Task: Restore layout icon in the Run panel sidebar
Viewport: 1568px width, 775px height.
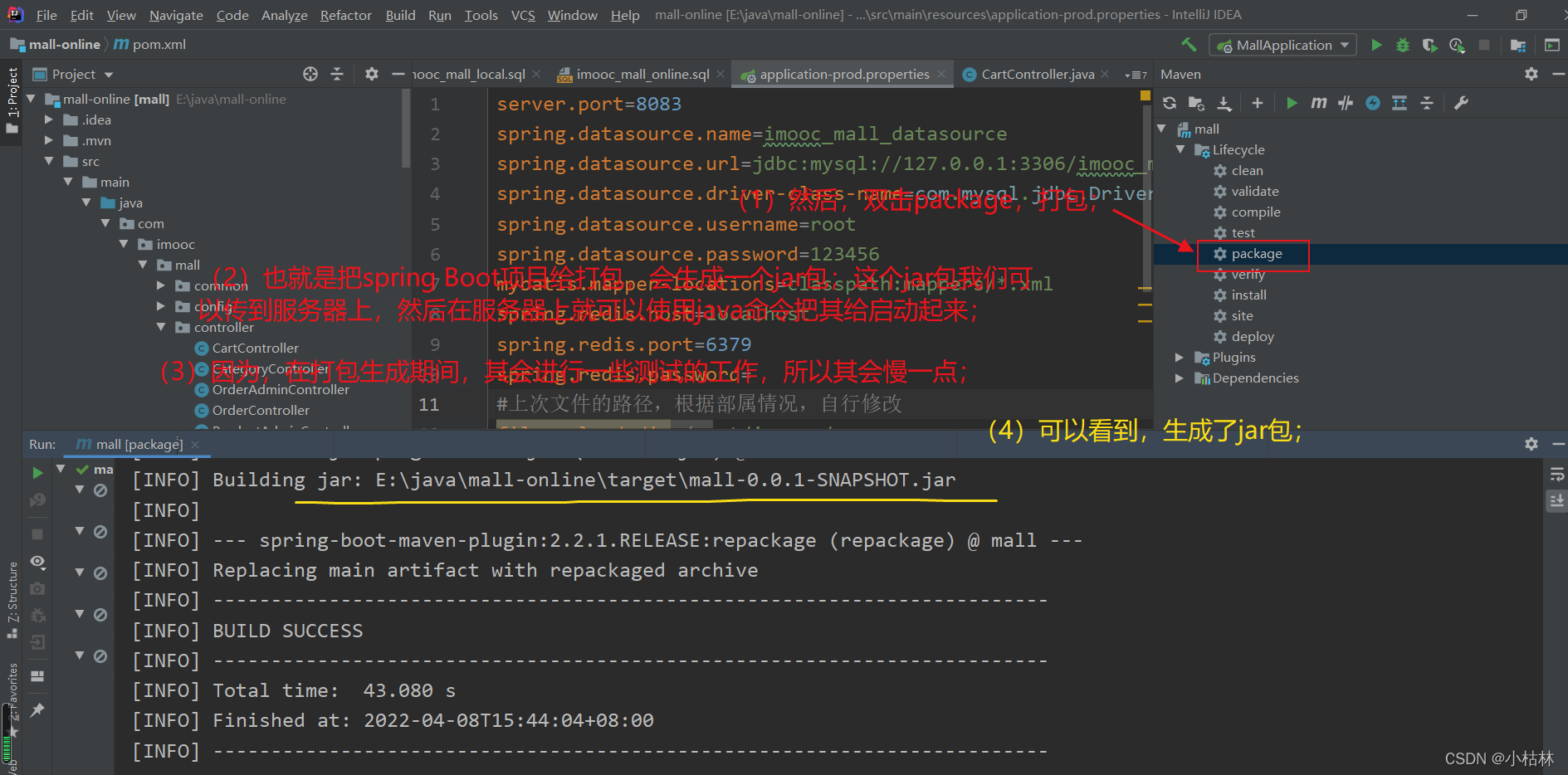Action: [x=37, y=676]
